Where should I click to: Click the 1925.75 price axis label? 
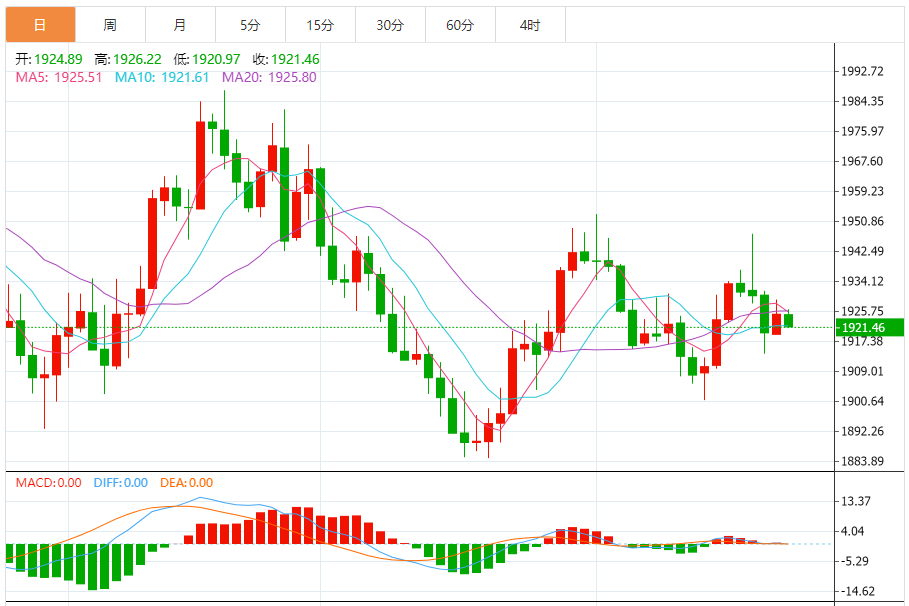863,311
